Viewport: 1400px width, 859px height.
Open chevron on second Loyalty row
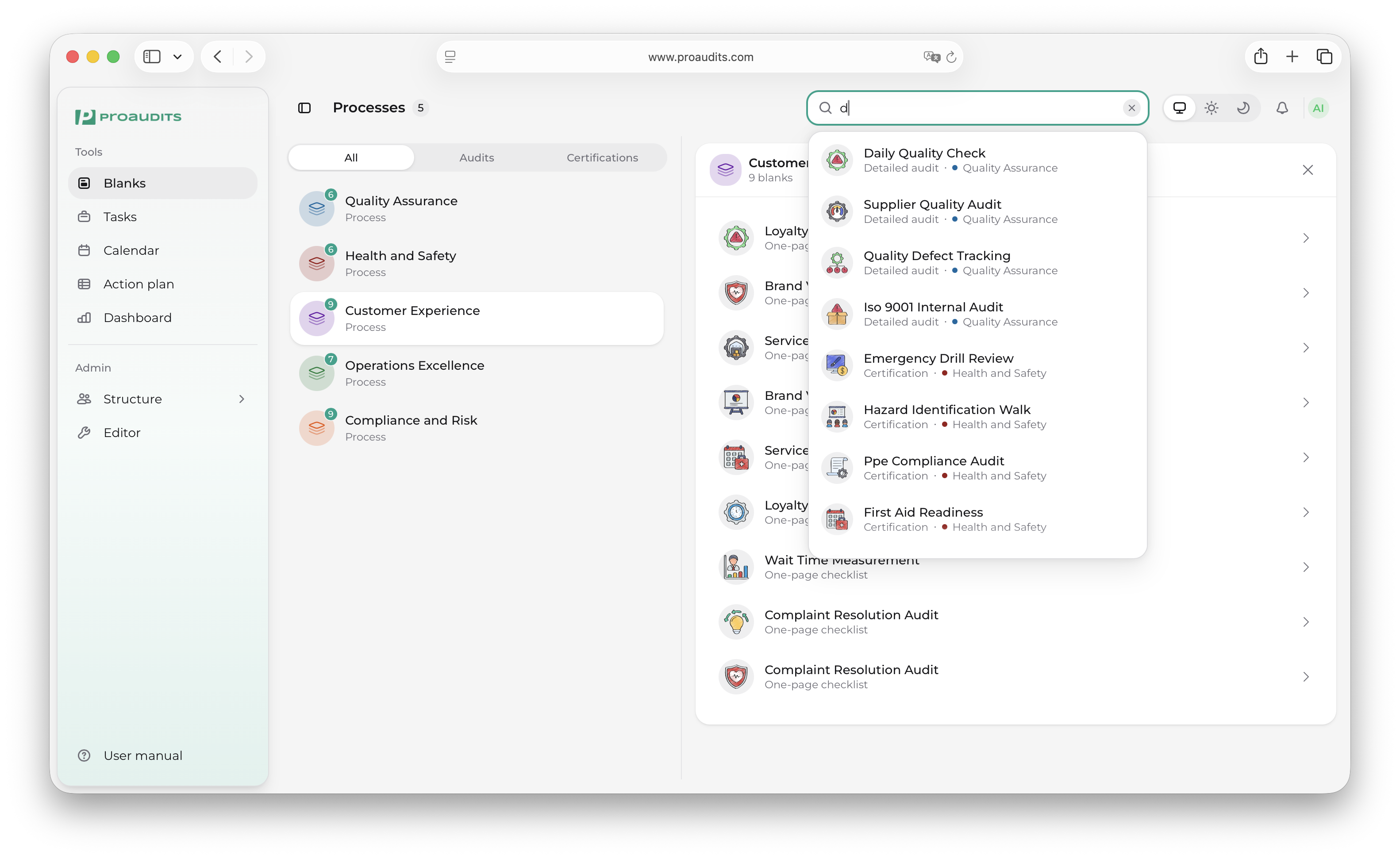click(x=1306, y=512)
